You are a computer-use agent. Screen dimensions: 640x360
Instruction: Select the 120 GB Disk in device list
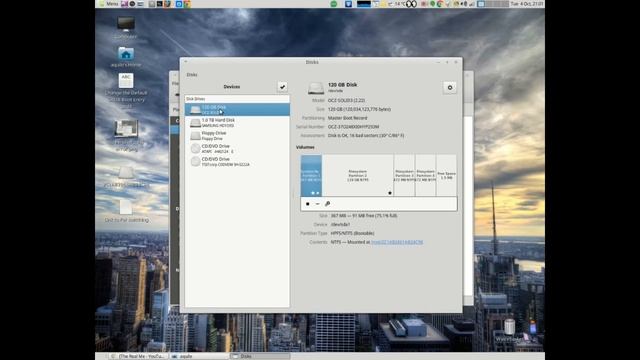coord(237,109)
